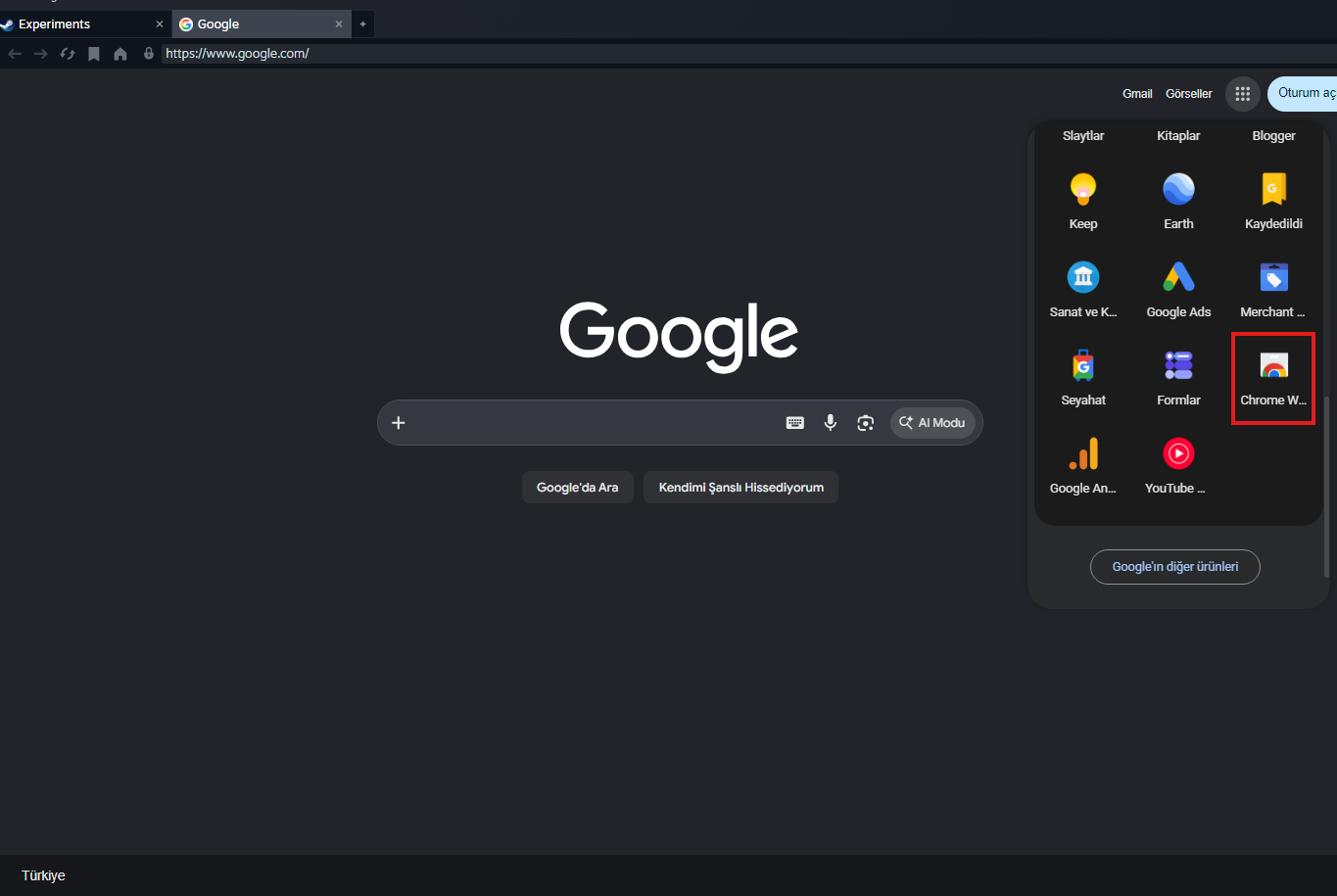Screen dimensions: 1337x896
Task: Start voice search with microphone icon
Action: 831,423
